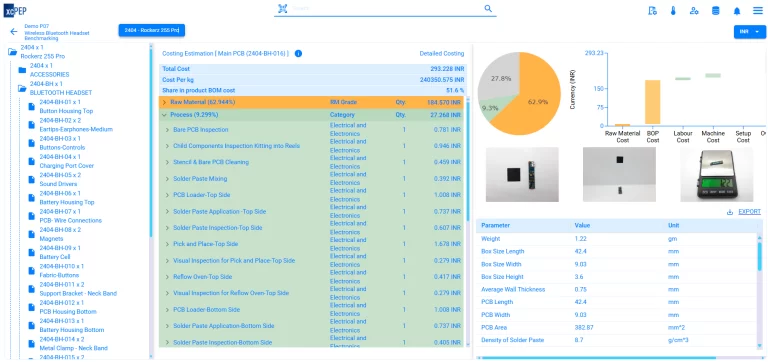The image size is (768, 362).
Task: Click the EXPORT link
Action: click(749, 212)
